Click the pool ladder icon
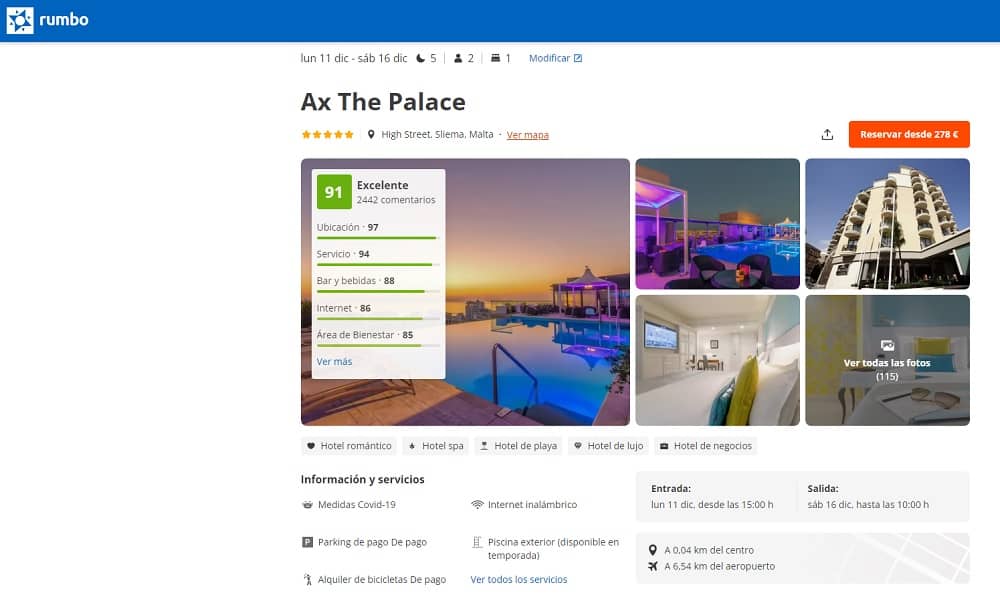Image resolution: width=1000 pixels, height=611 pixels. (x=477, y=542)
